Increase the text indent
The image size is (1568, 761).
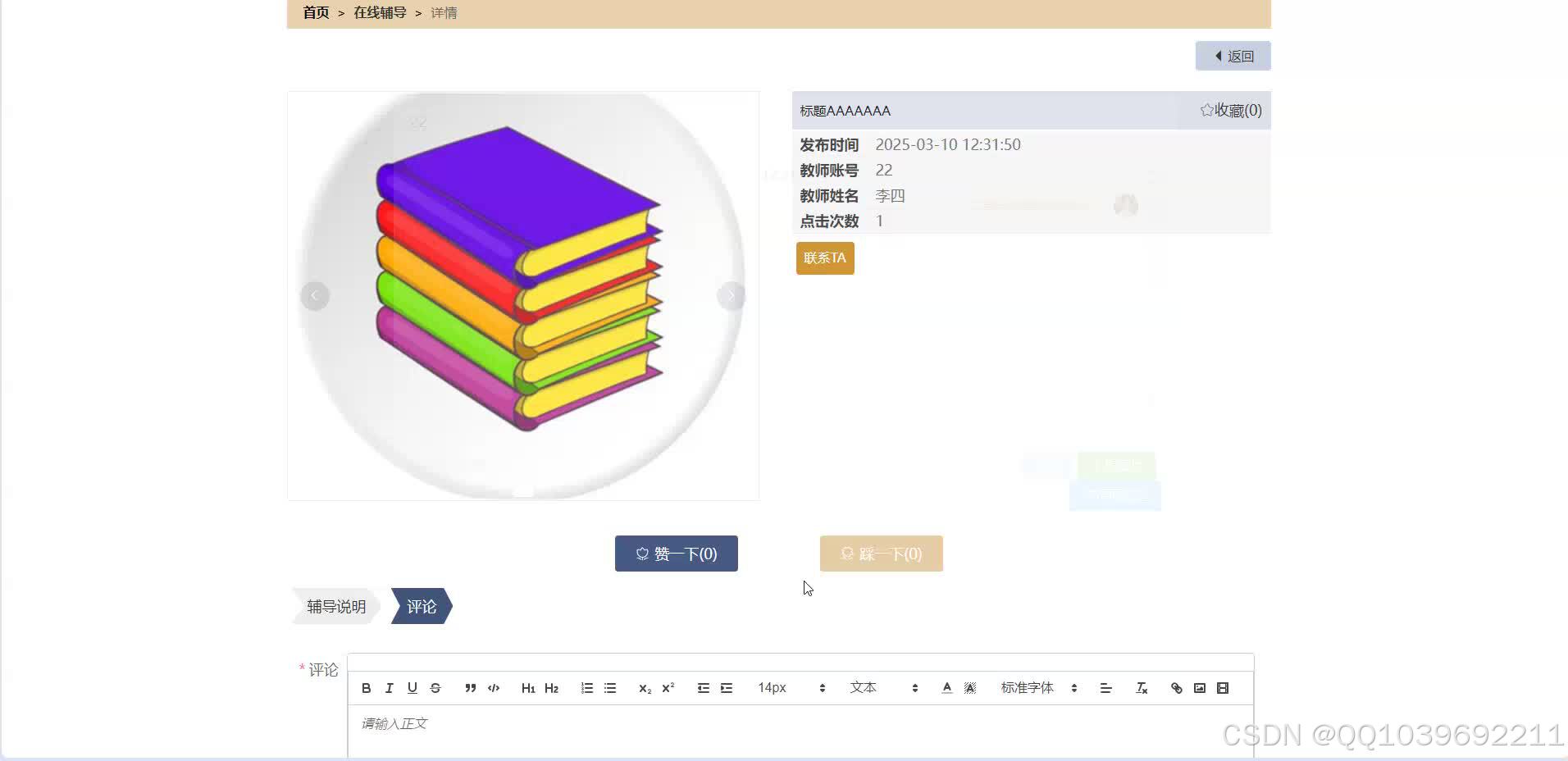click(727, 688)
